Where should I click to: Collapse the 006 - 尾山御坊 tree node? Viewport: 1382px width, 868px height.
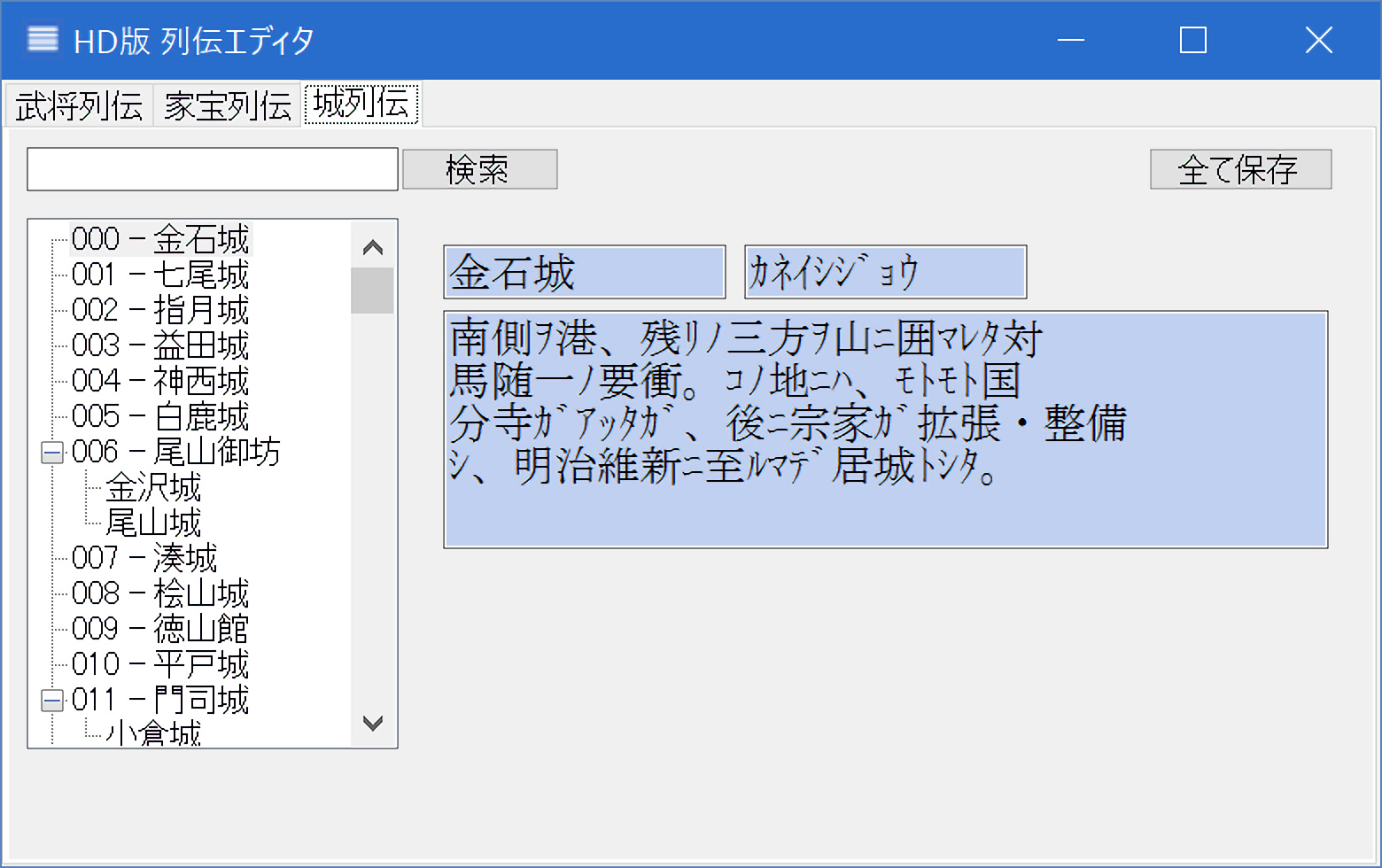pyautogui.click(x=52, y=453)
